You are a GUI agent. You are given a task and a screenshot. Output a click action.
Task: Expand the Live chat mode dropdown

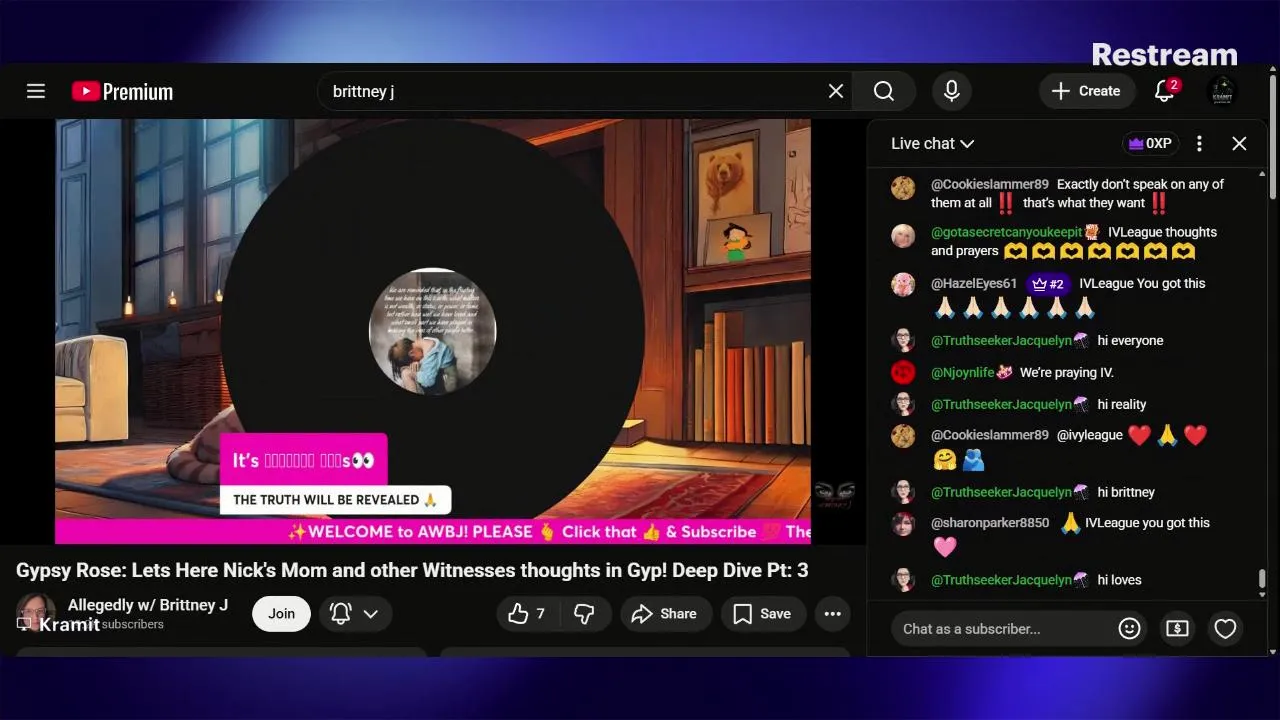(932, 143)
